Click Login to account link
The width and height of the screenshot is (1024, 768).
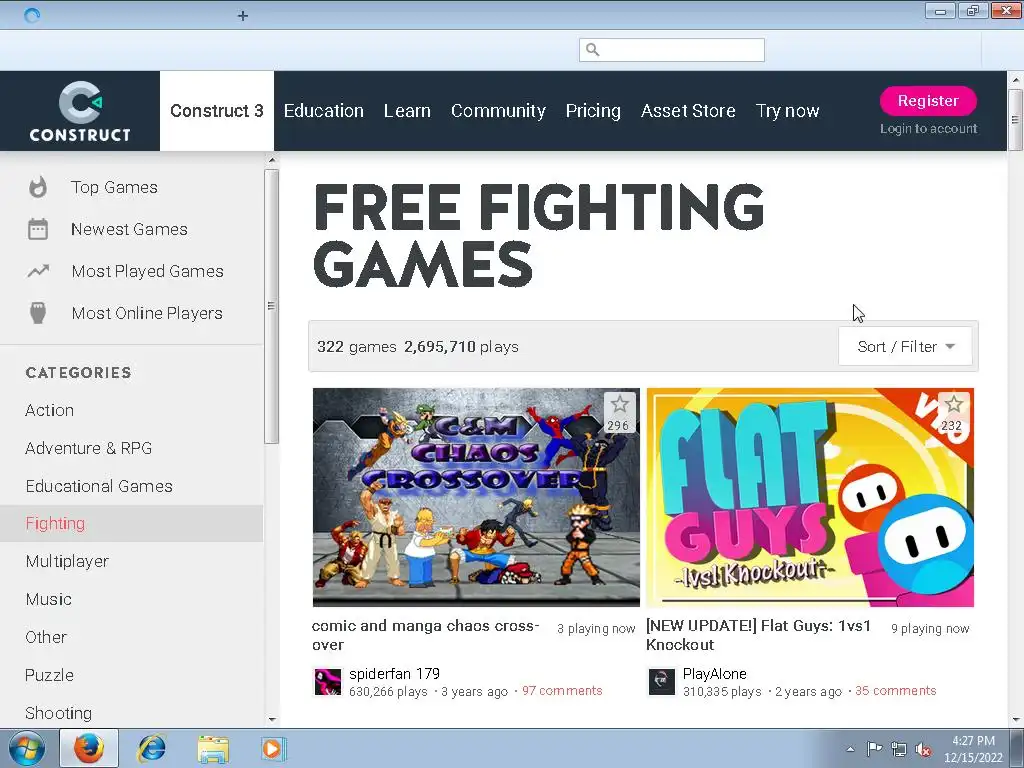[929, 129]
